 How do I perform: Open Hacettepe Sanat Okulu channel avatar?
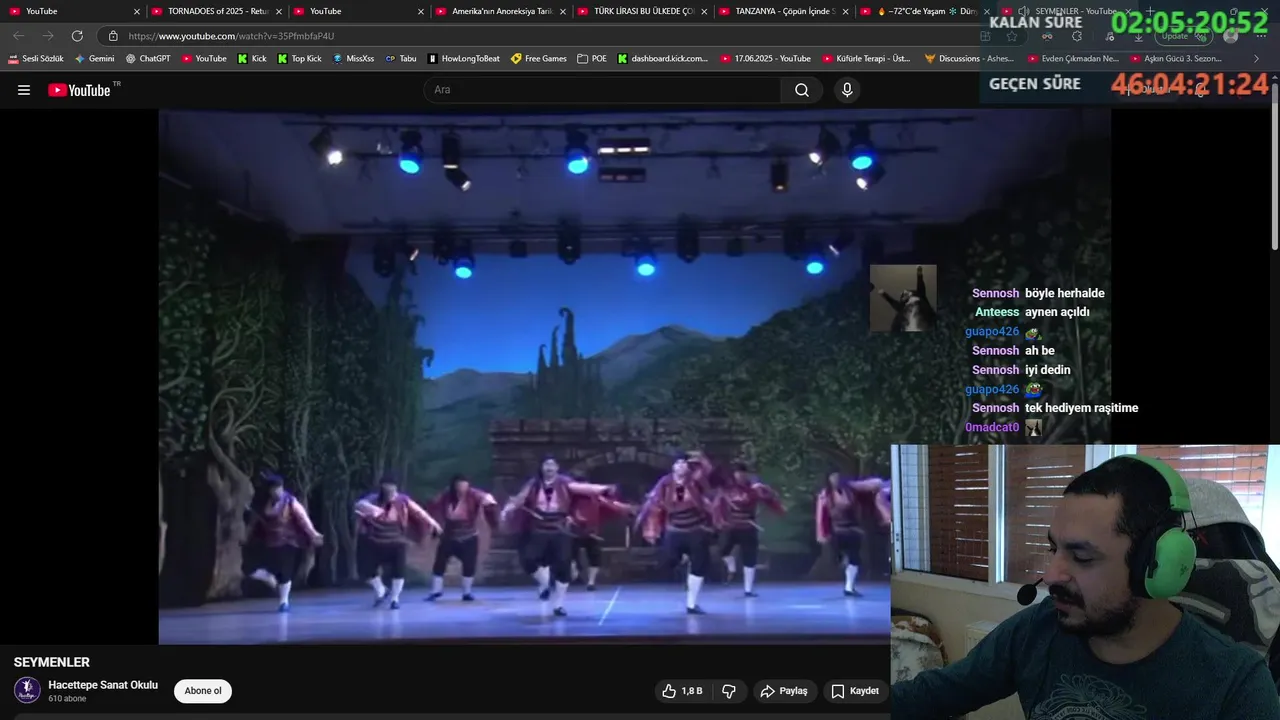[x=27, y=690]
